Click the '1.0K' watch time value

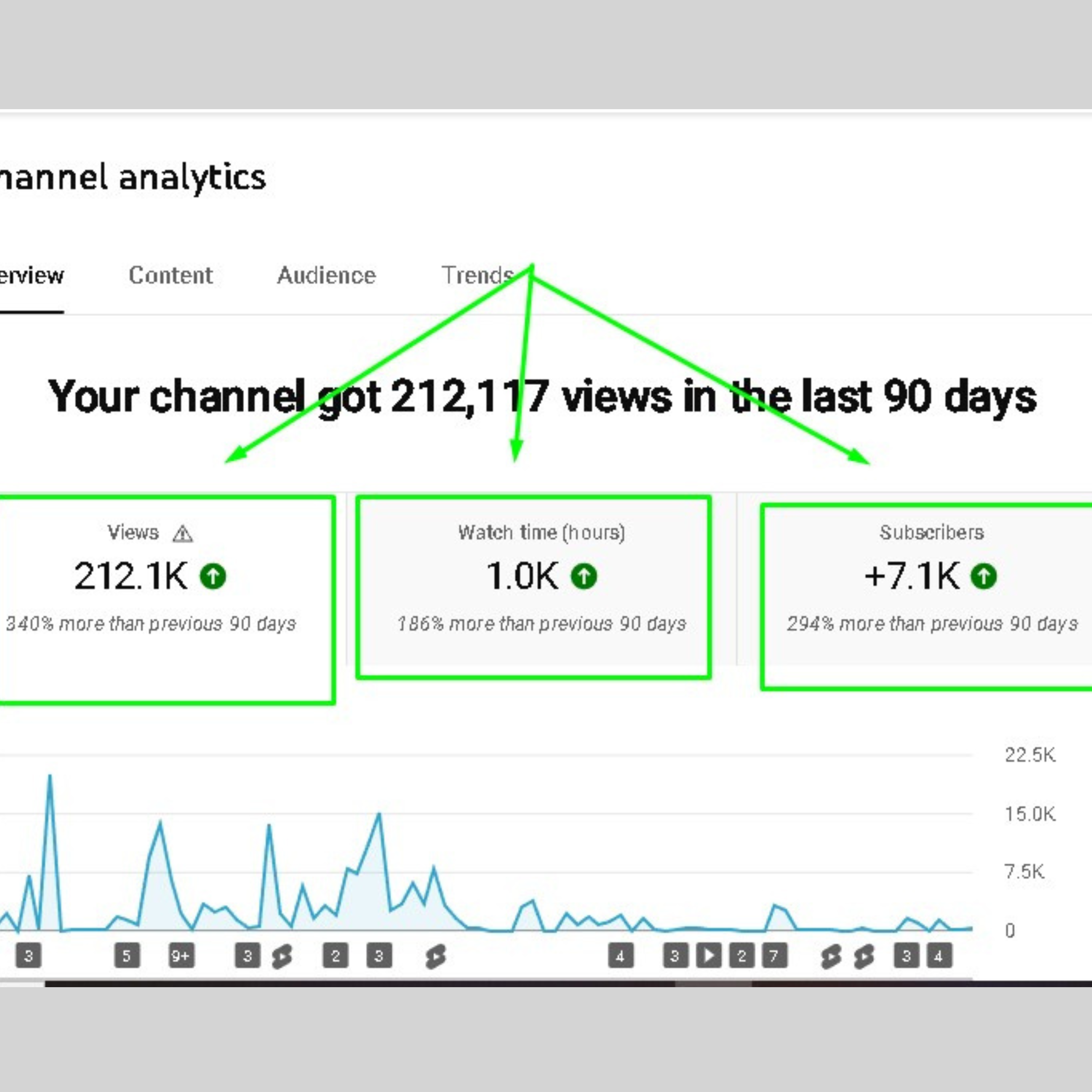(522, 577)
